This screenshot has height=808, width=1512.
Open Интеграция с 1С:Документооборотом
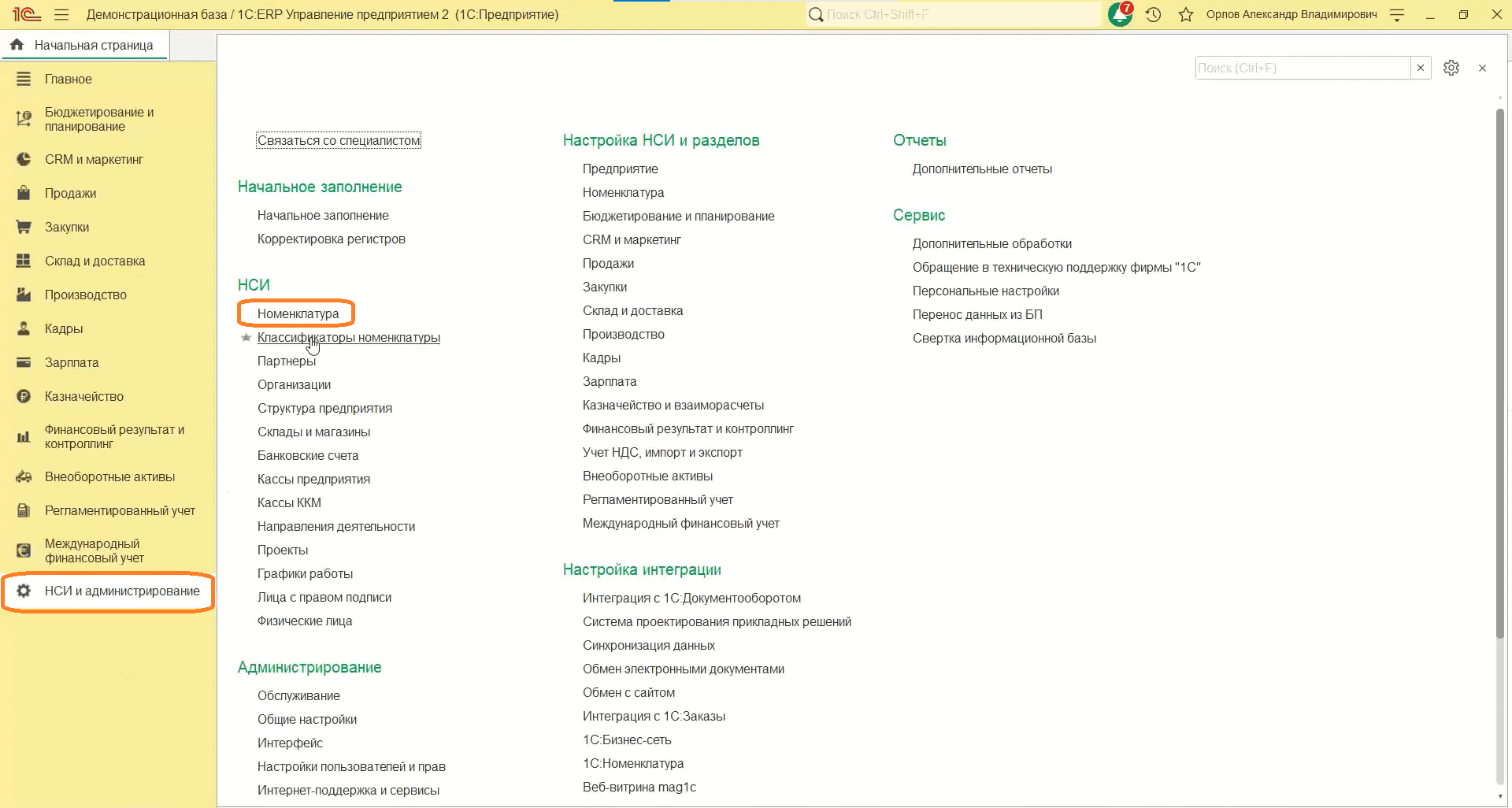tap(691, 598)
